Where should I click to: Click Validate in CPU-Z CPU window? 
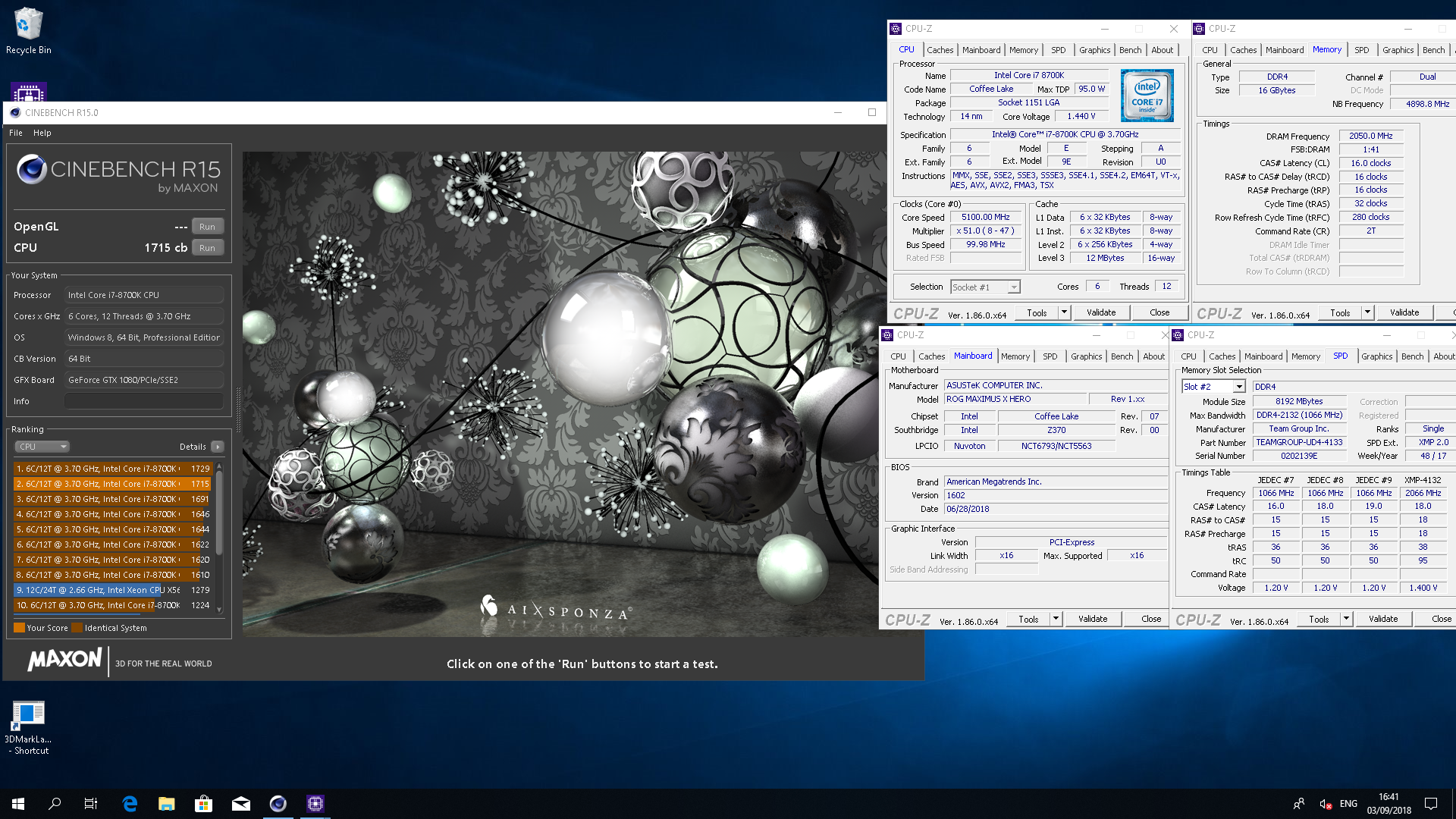pos(1101,312)
